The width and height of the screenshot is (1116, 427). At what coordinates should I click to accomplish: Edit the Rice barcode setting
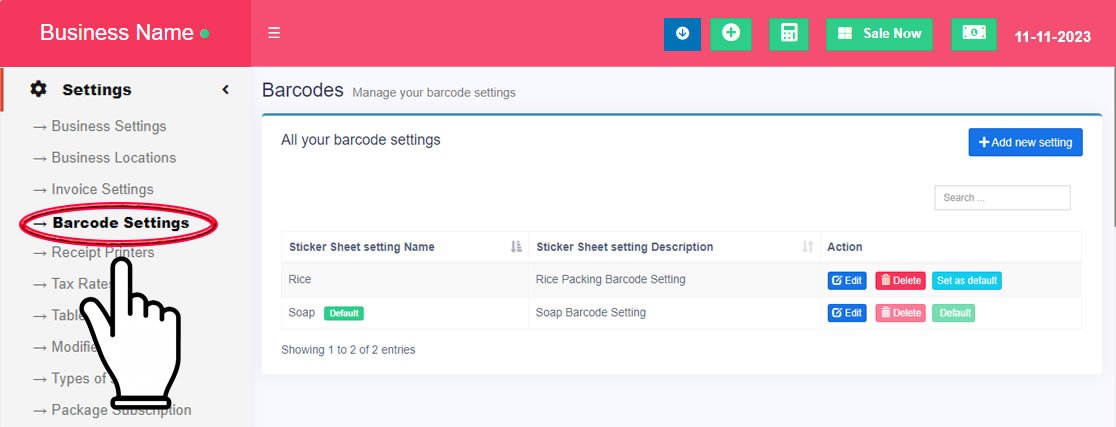(846, 281)
